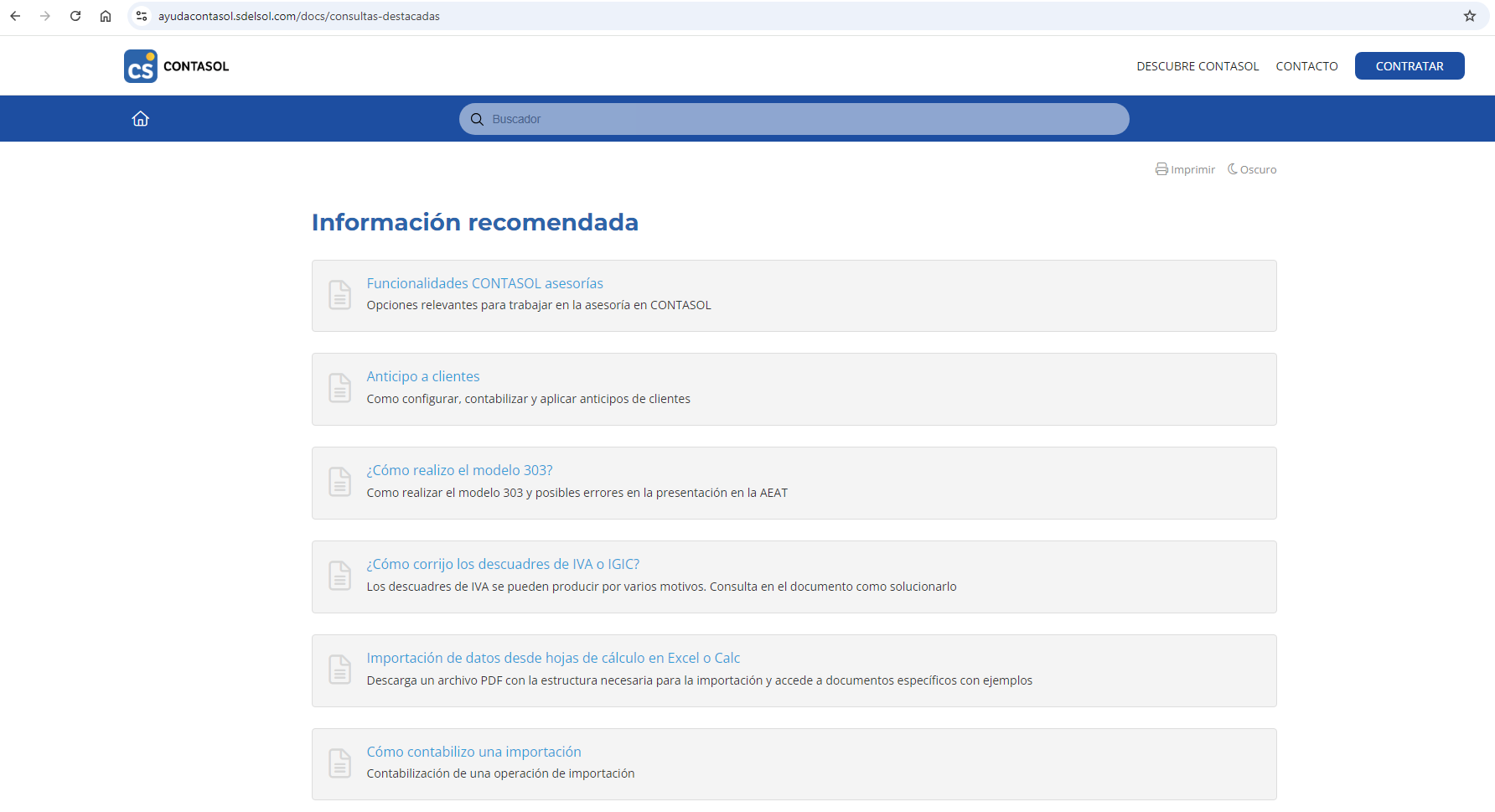
Task: Click document icon of modelo 303 card
Action: click(x=339, y=482)
